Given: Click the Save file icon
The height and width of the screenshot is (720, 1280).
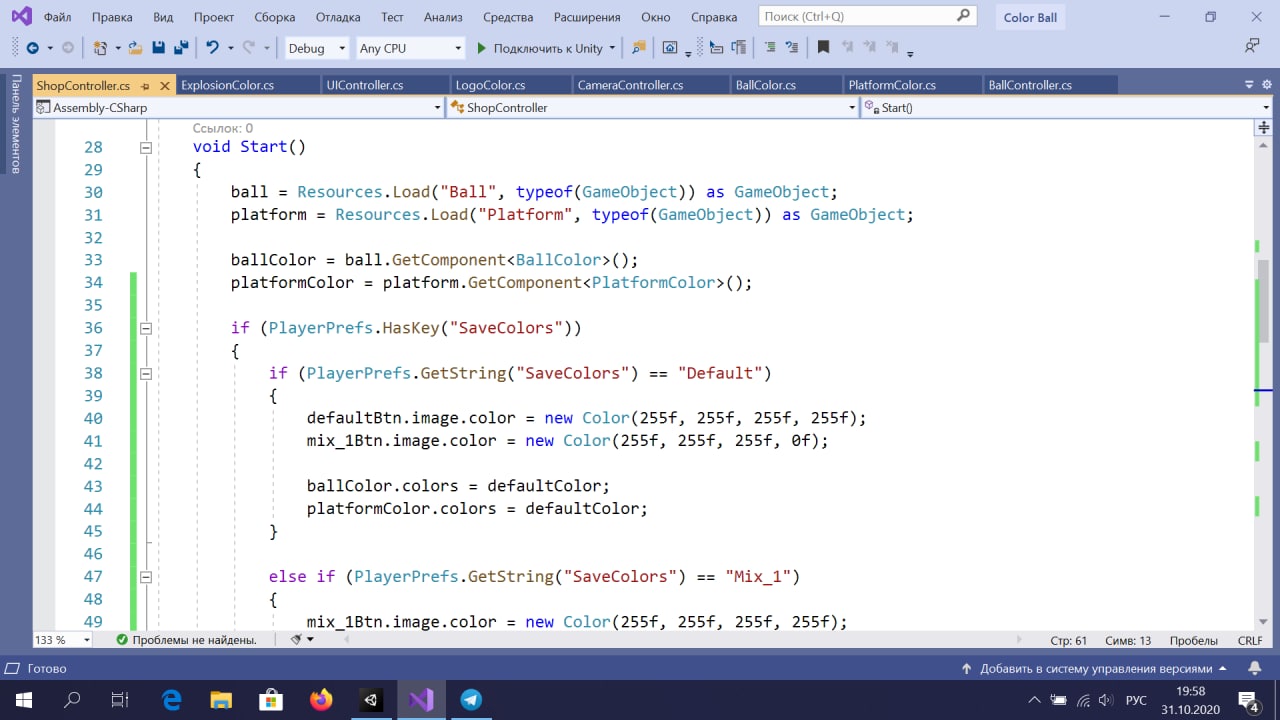Looking at the screenshot, I should [158, 48].
